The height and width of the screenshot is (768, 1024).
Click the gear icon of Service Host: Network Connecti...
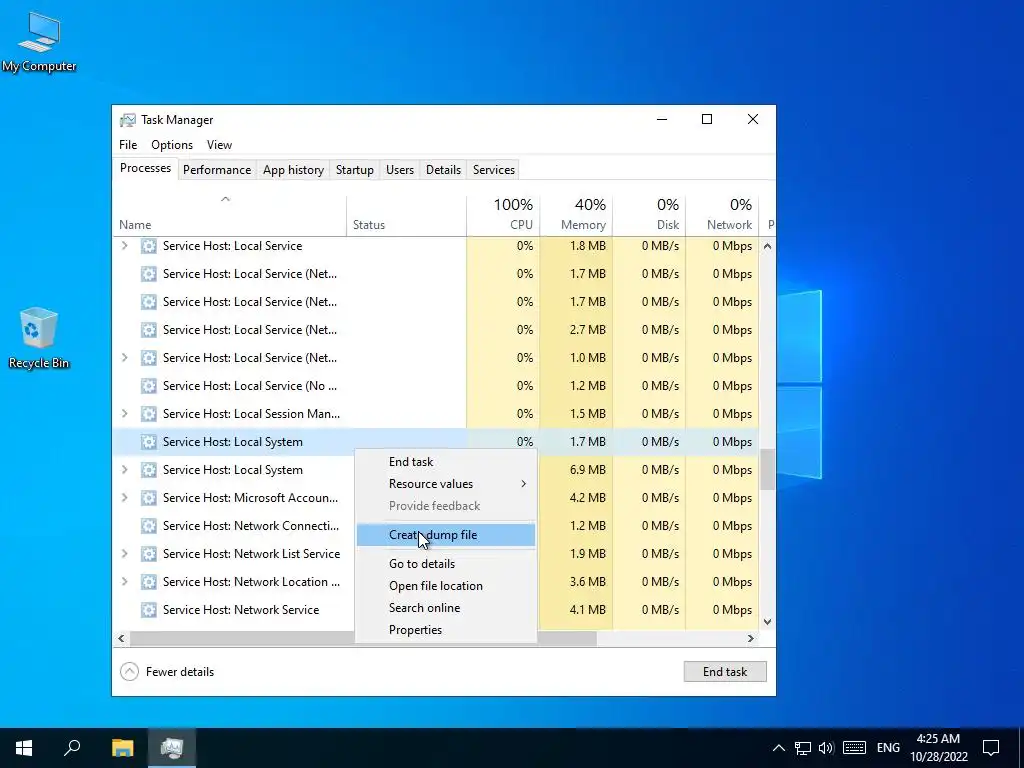[149, 526]
